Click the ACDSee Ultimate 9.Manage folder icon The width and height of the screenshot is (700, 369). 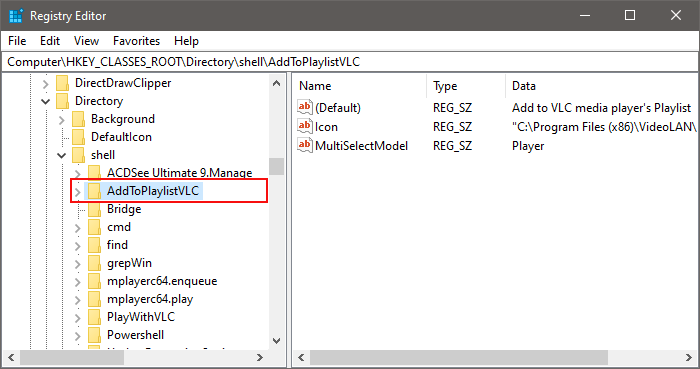[95, 173]
